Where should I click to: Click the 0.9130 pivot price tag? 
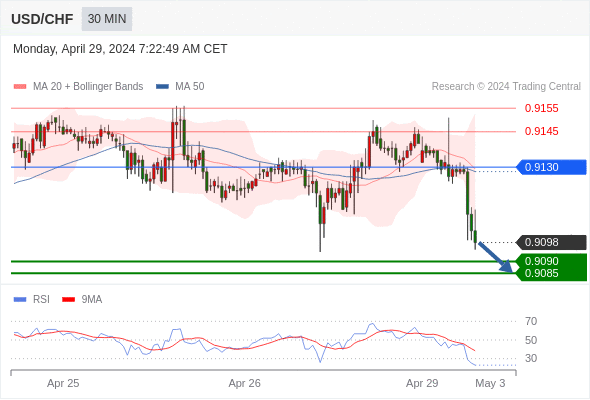tap(551, 167)
